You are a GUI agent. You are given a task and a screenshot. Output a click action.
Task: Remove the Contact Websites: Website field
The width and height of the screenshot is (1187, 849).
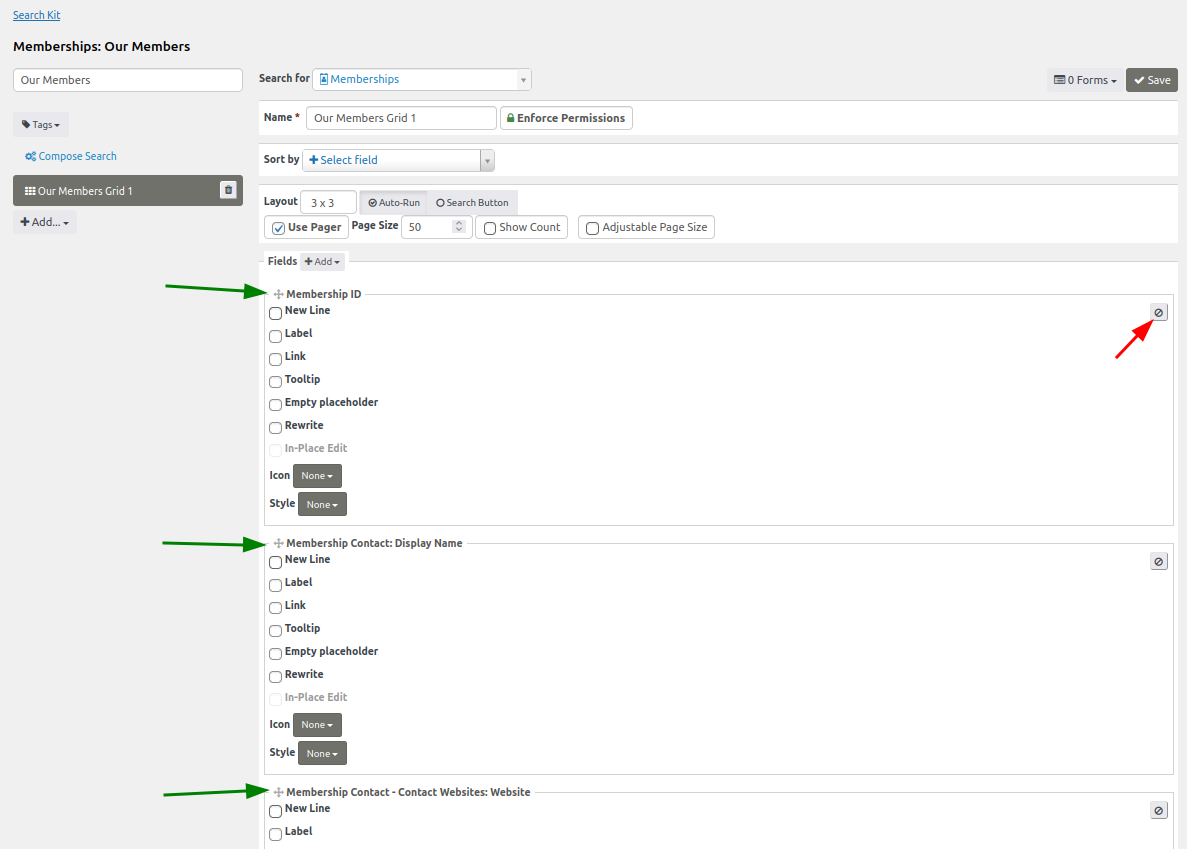coord(1159,811)
